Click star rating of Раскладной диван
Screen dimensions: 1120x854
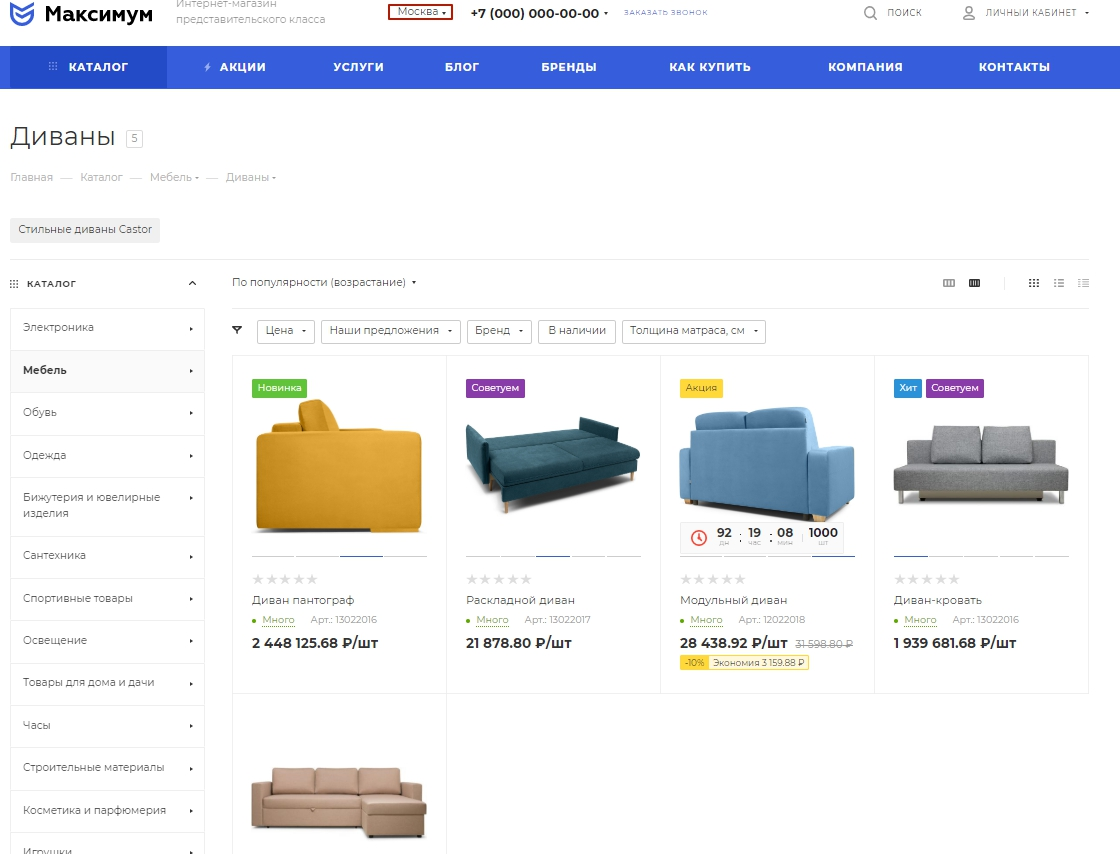[499, 579]
